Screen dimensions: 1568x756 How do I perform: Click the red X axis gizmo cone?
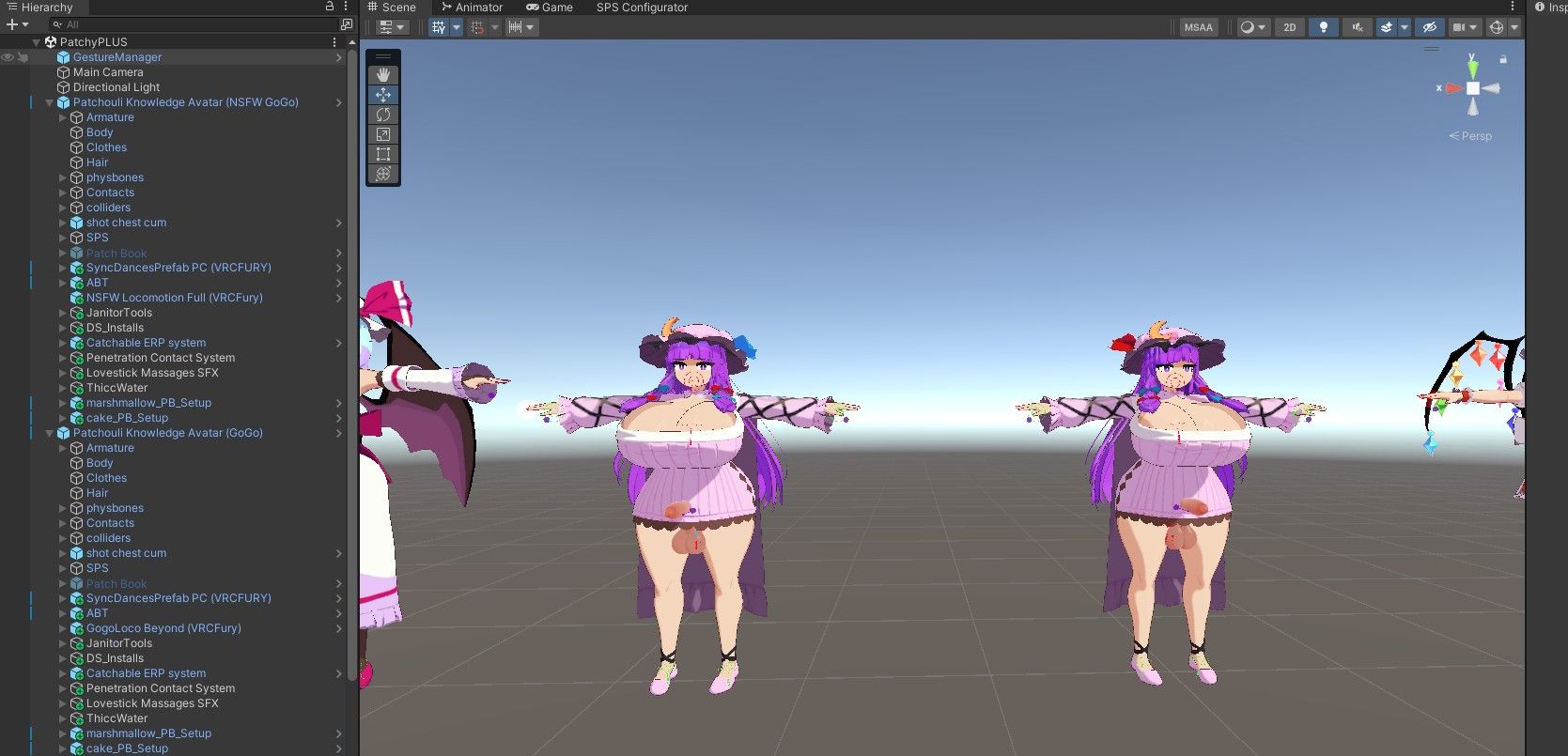1453,88
